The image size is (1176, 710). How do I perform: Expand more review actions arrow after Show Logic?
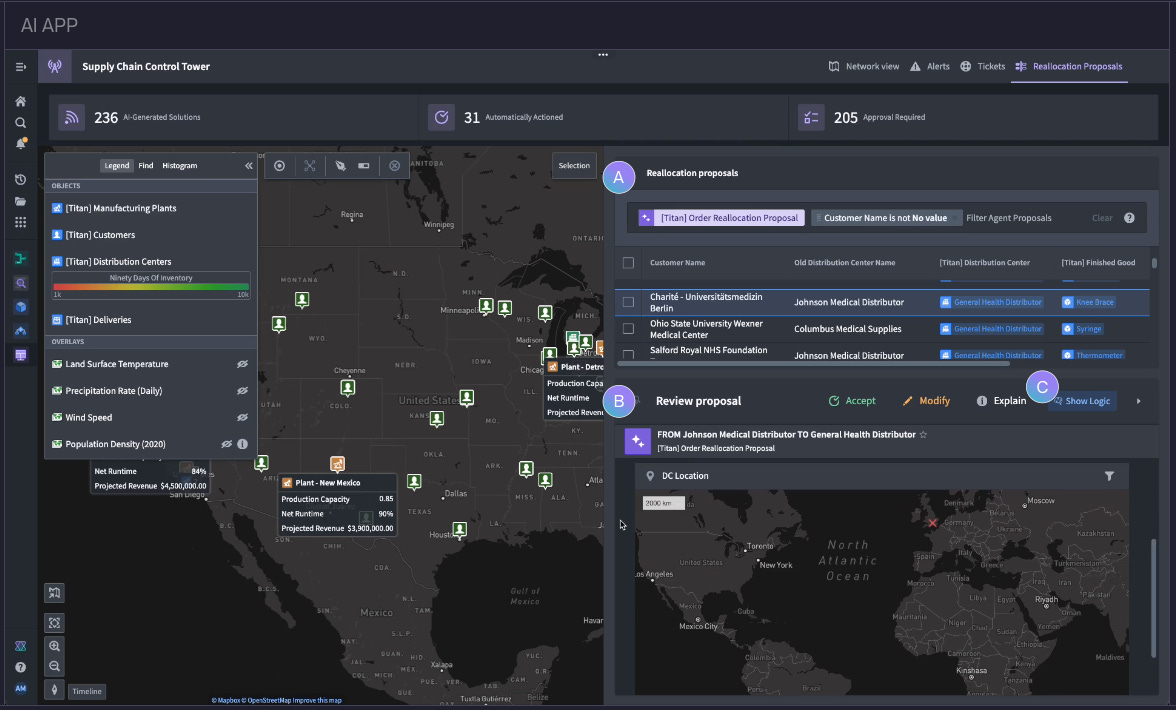pos(1138,401)
